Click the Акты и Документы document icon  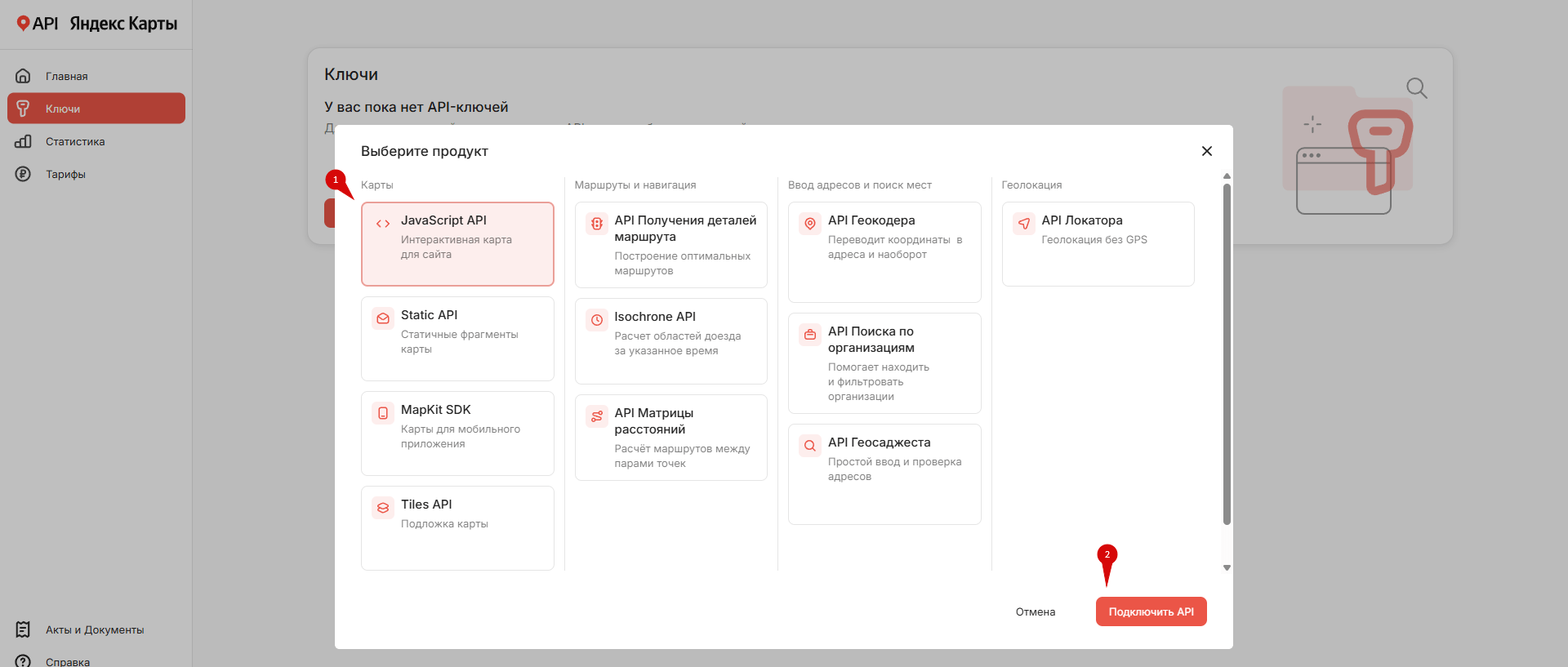23,629
